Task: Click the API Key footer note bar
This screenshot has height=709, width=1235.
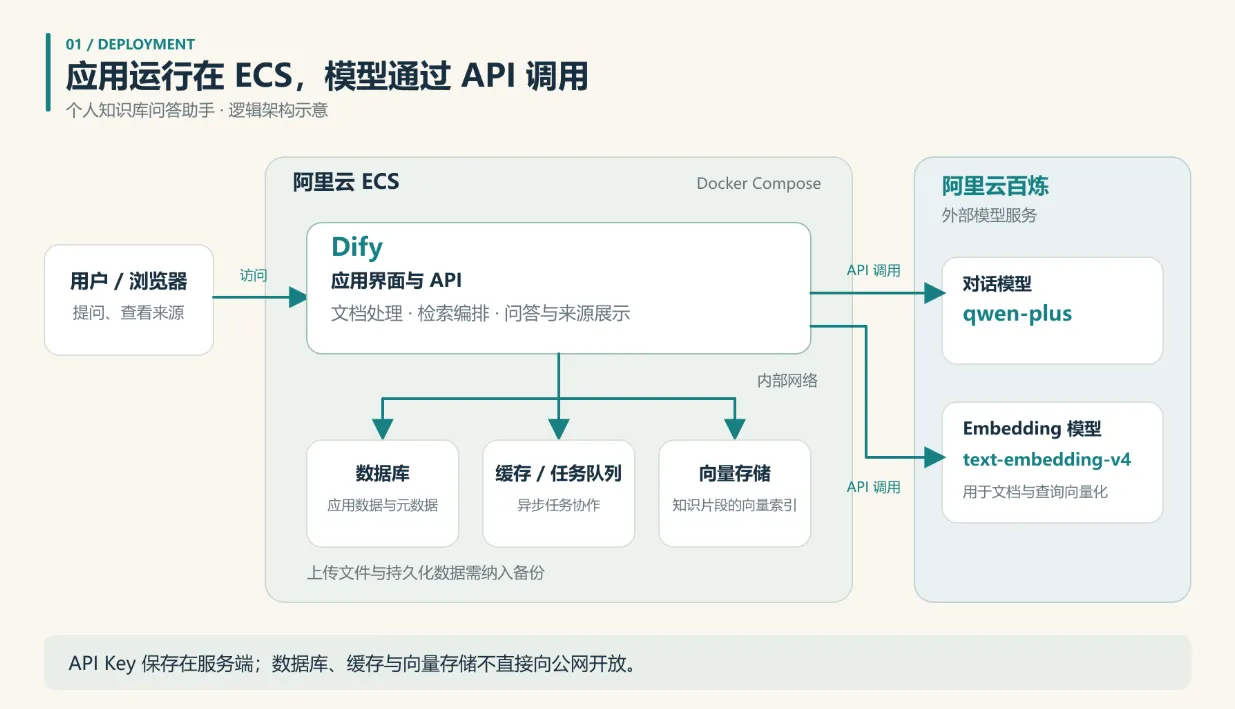Action: point(617,662)
